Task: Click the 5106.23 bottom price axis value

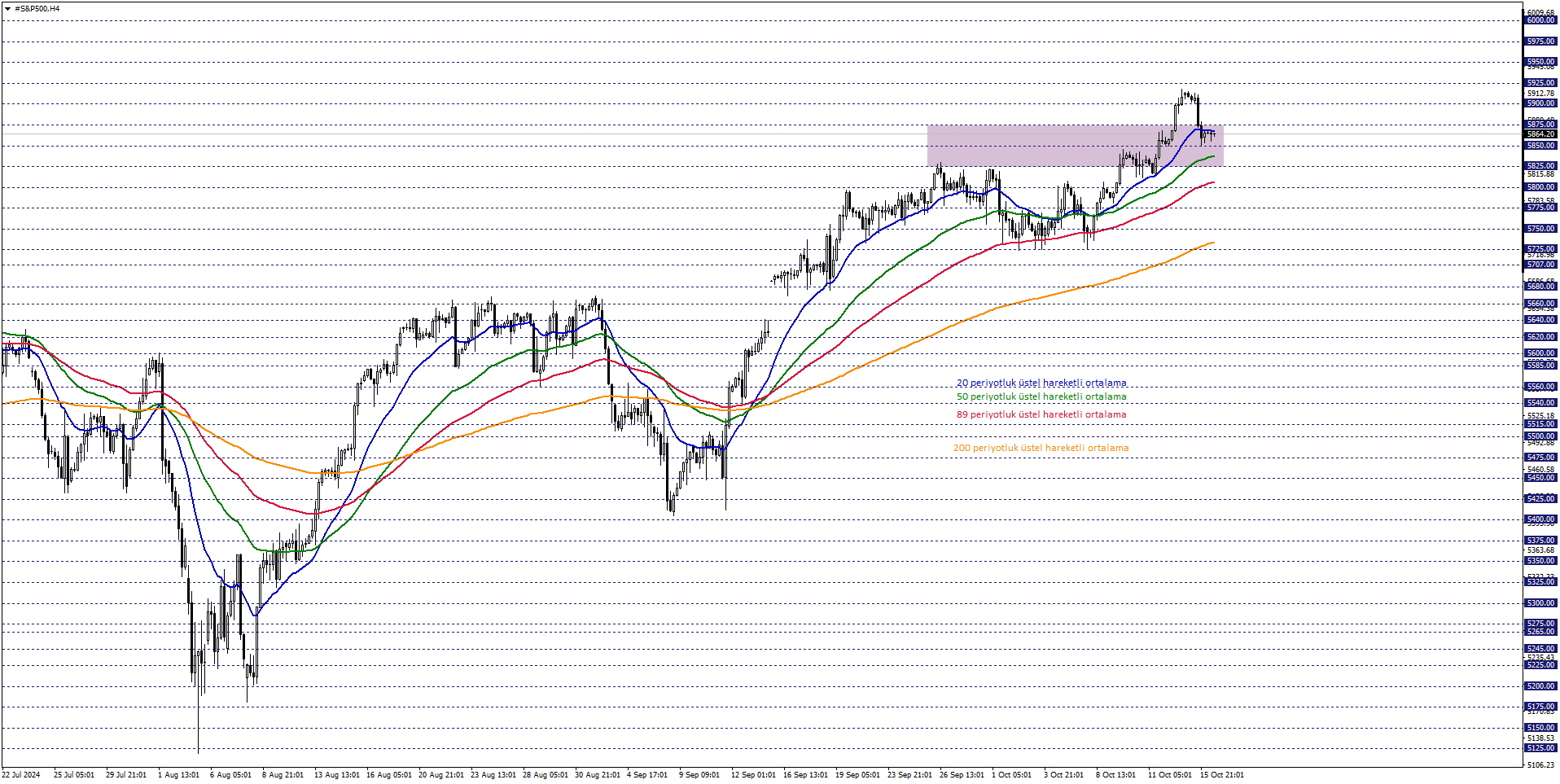Action: 1540,765
